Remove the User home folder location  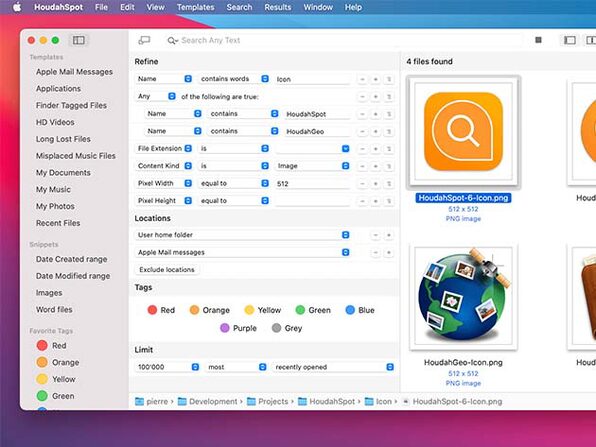point(376,235)
